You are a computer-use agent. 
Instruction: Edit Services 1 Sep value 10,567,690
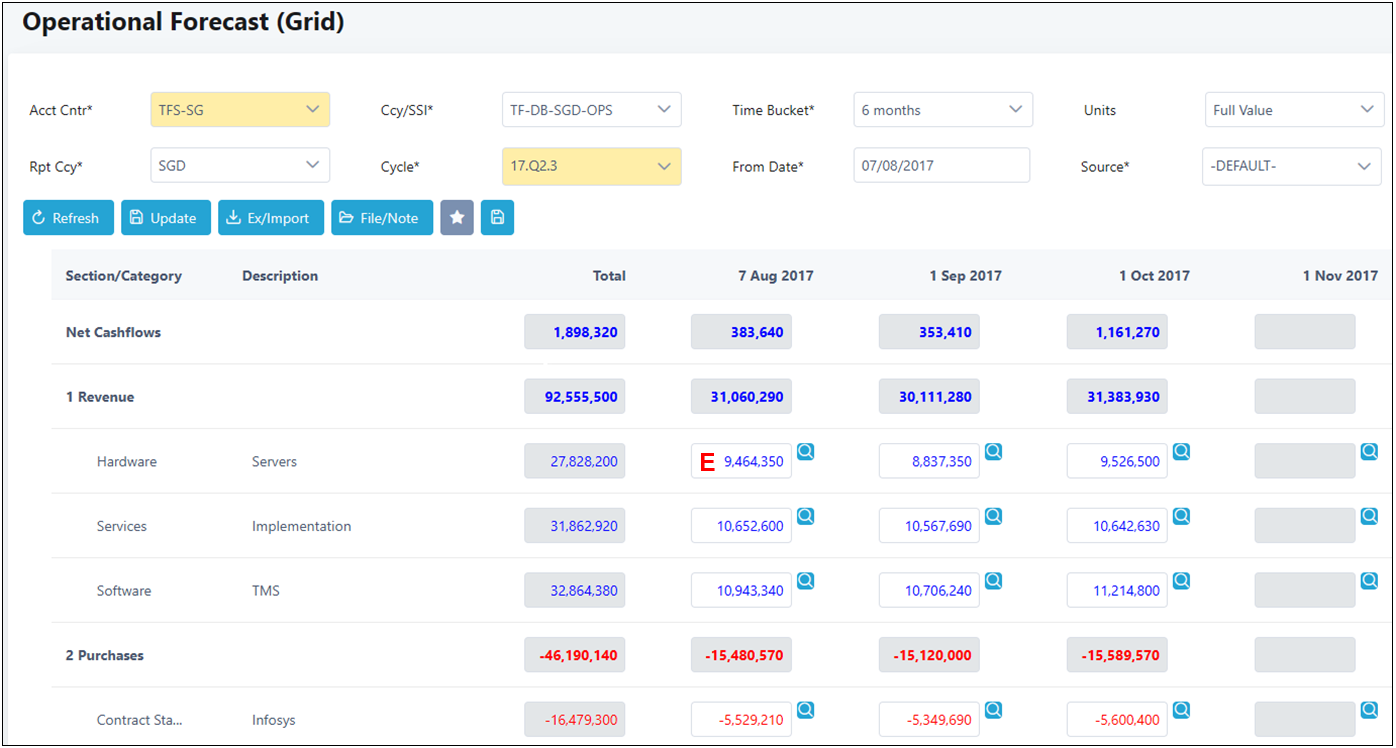929,526
